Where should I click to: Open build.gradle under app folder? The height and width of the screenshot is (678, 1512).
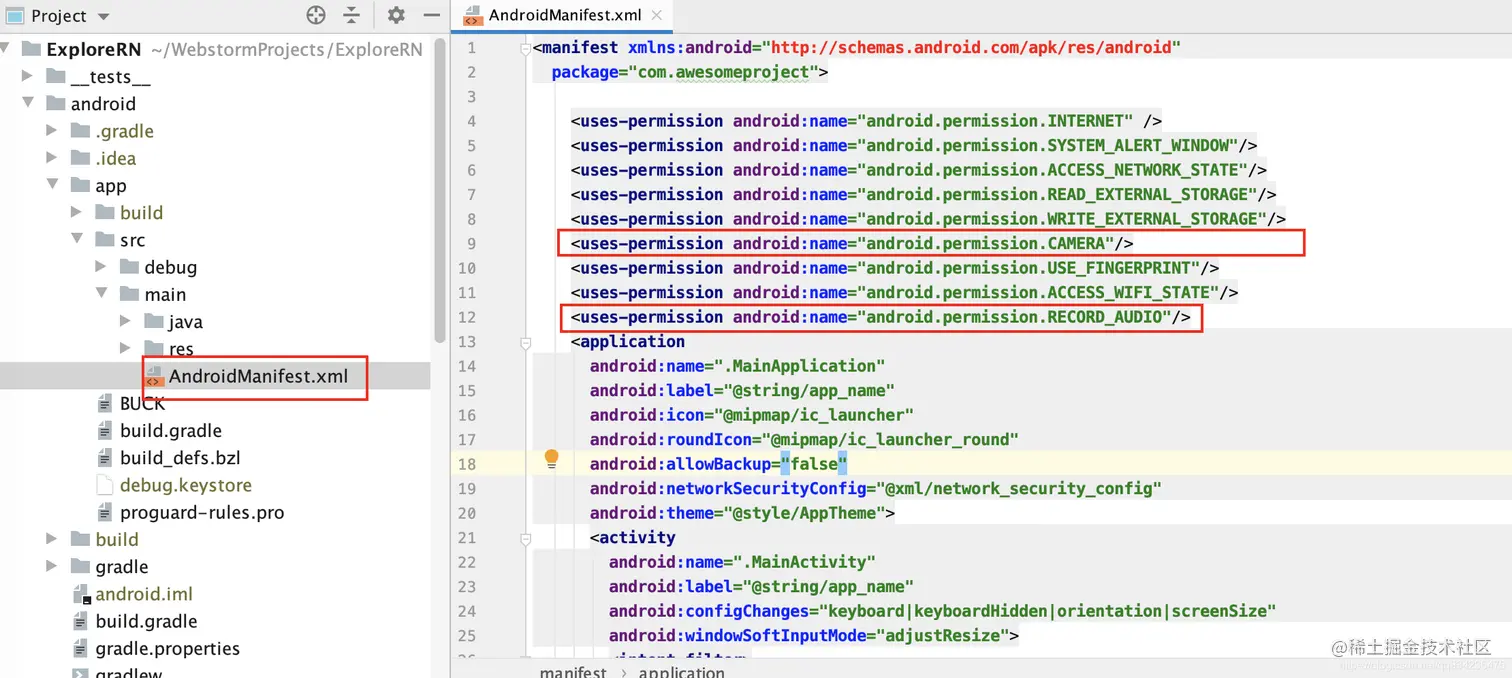[x=171, y=430]
